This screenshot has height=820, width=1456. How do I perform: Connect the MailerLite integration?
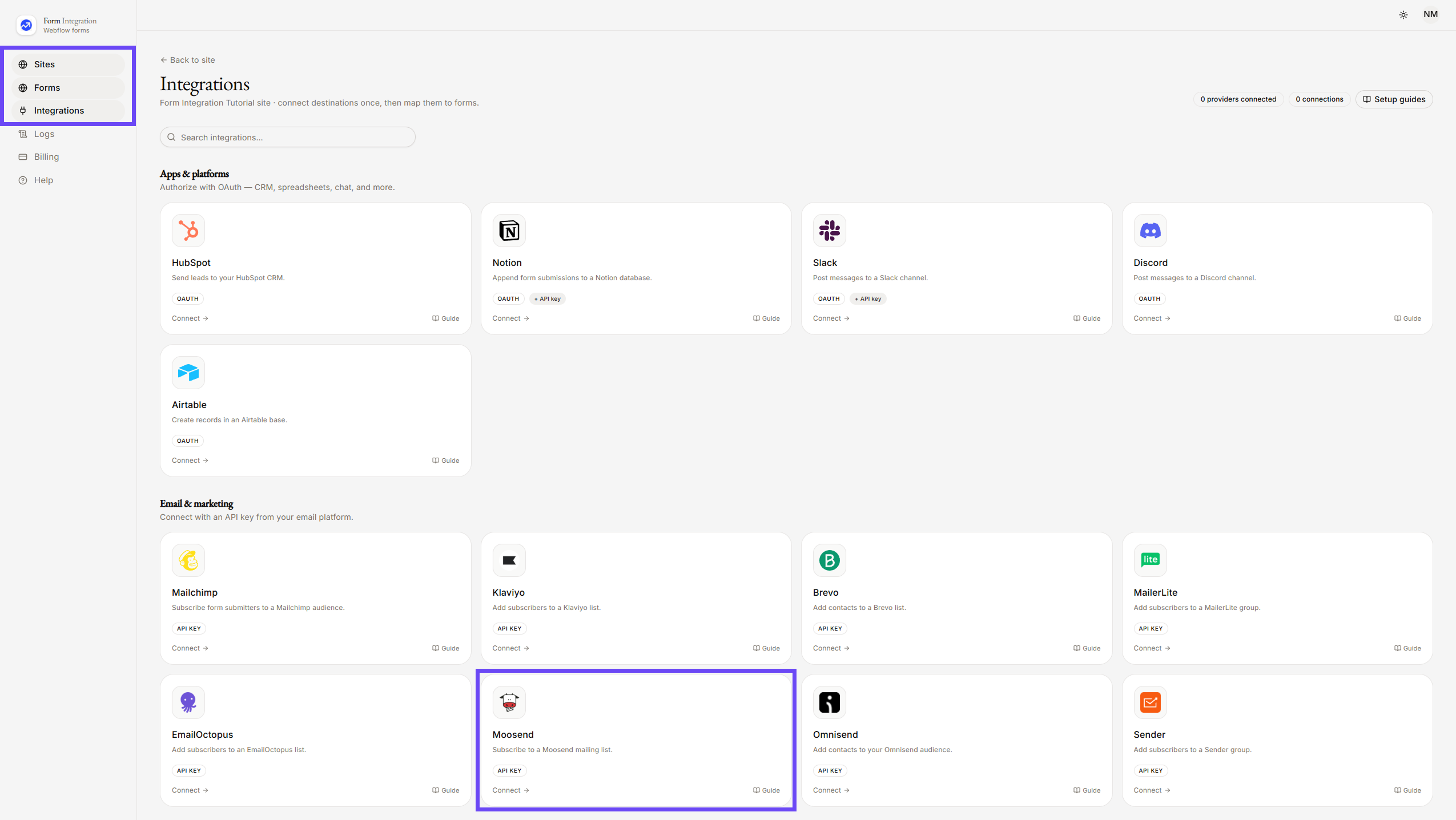pos(1152,648)
